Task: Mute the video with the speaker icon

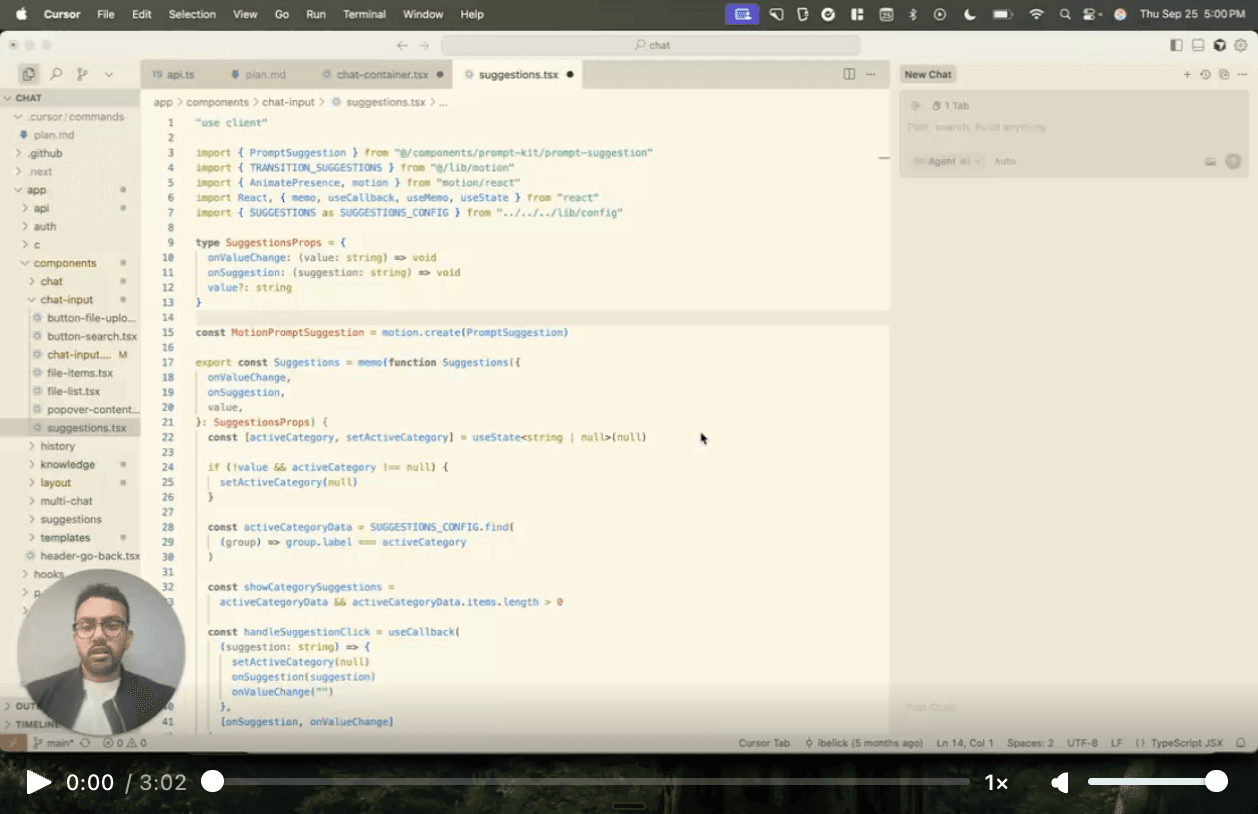Action: 1061,782
